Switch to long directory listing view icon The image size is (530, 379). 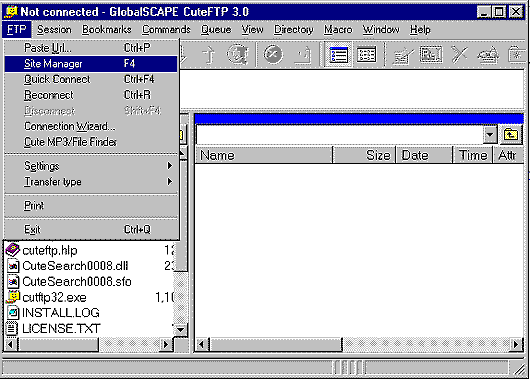(x=366, y=55)
